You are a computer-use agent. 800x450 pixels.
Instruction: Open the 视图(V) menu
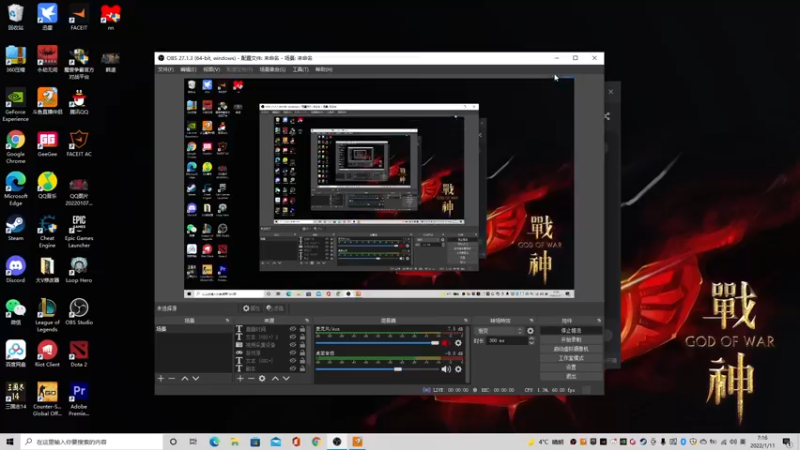coord(211,69)
